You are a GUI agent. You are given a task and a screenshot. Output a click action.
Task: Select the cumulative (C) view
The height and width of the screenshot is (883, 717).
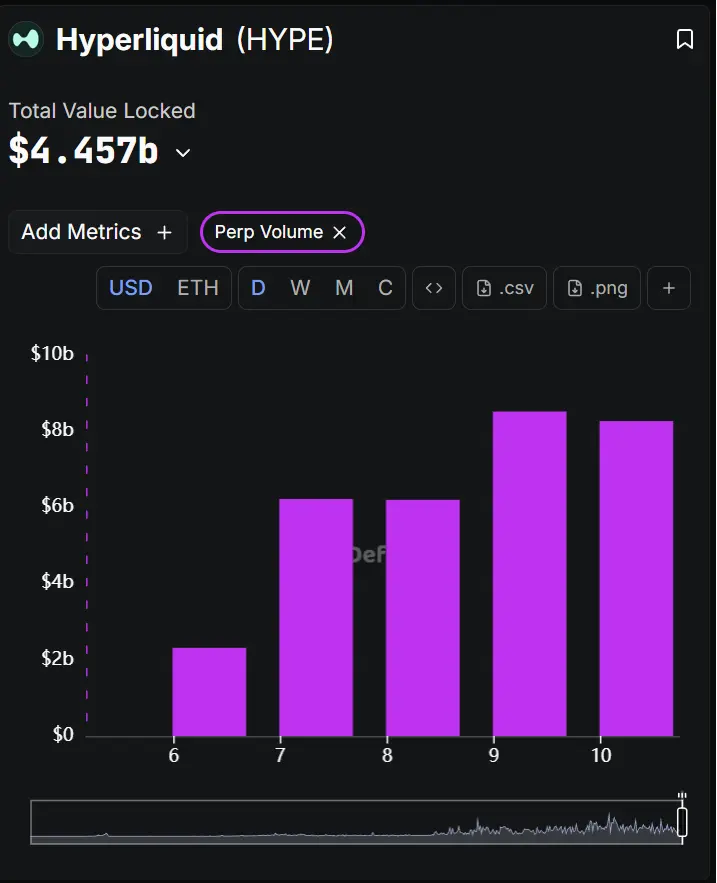click(x=385, y=288)
